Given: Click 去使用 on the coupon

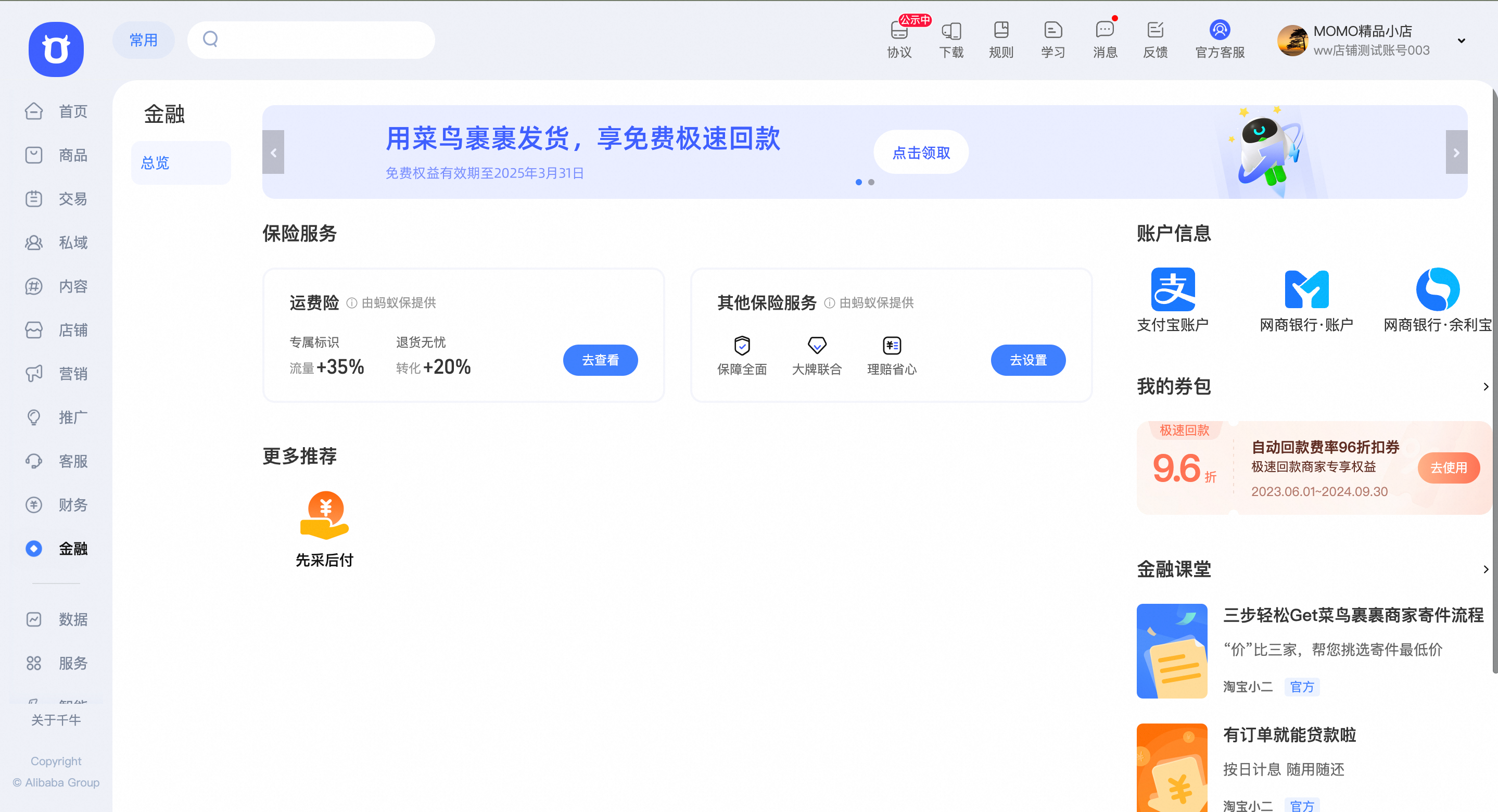Looking at the screenshot, I should pyautogui.click(x=1449, y=467).
